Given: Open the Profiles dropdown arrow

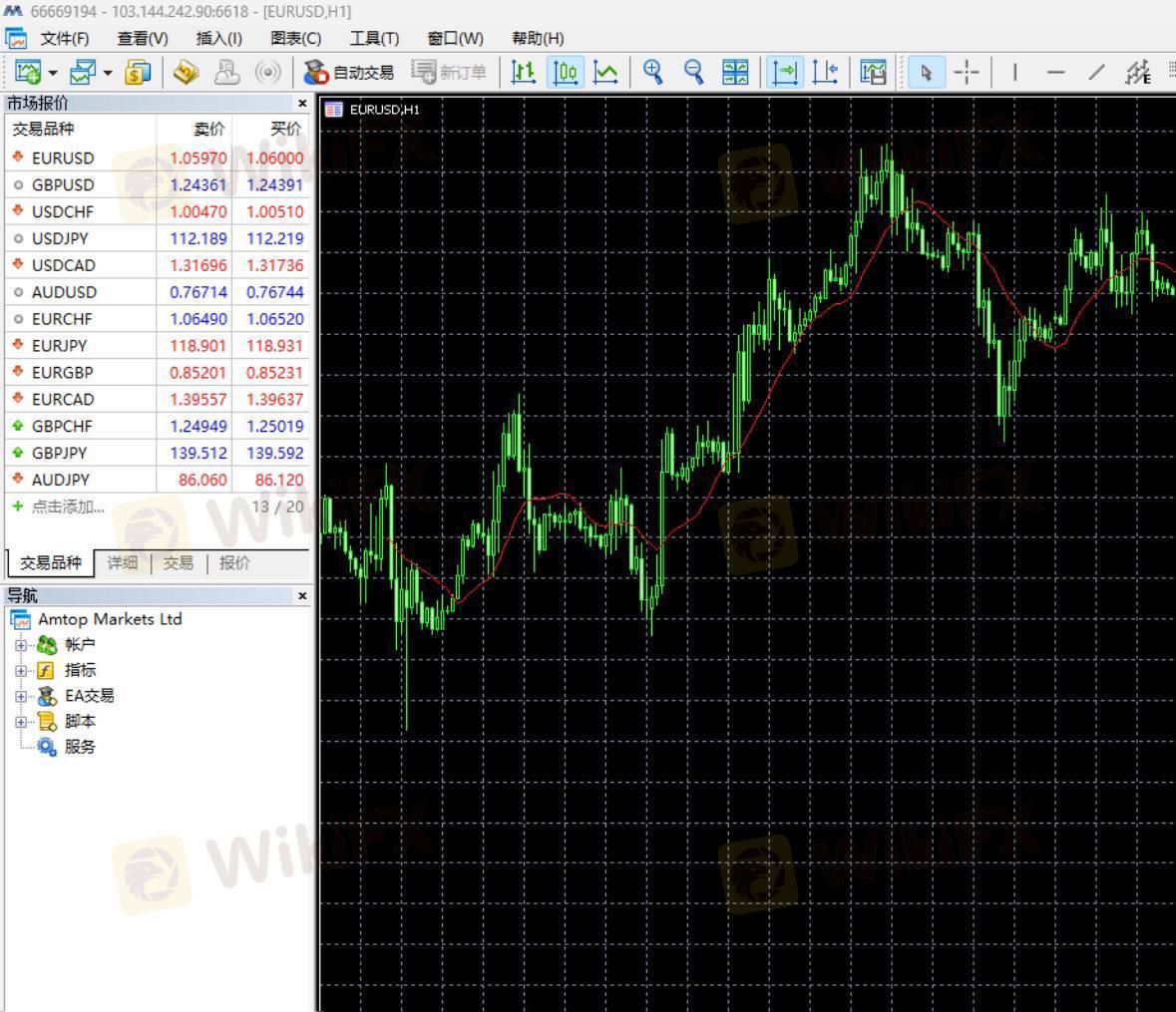Looking at the screenshot, I should coord(108,73).
